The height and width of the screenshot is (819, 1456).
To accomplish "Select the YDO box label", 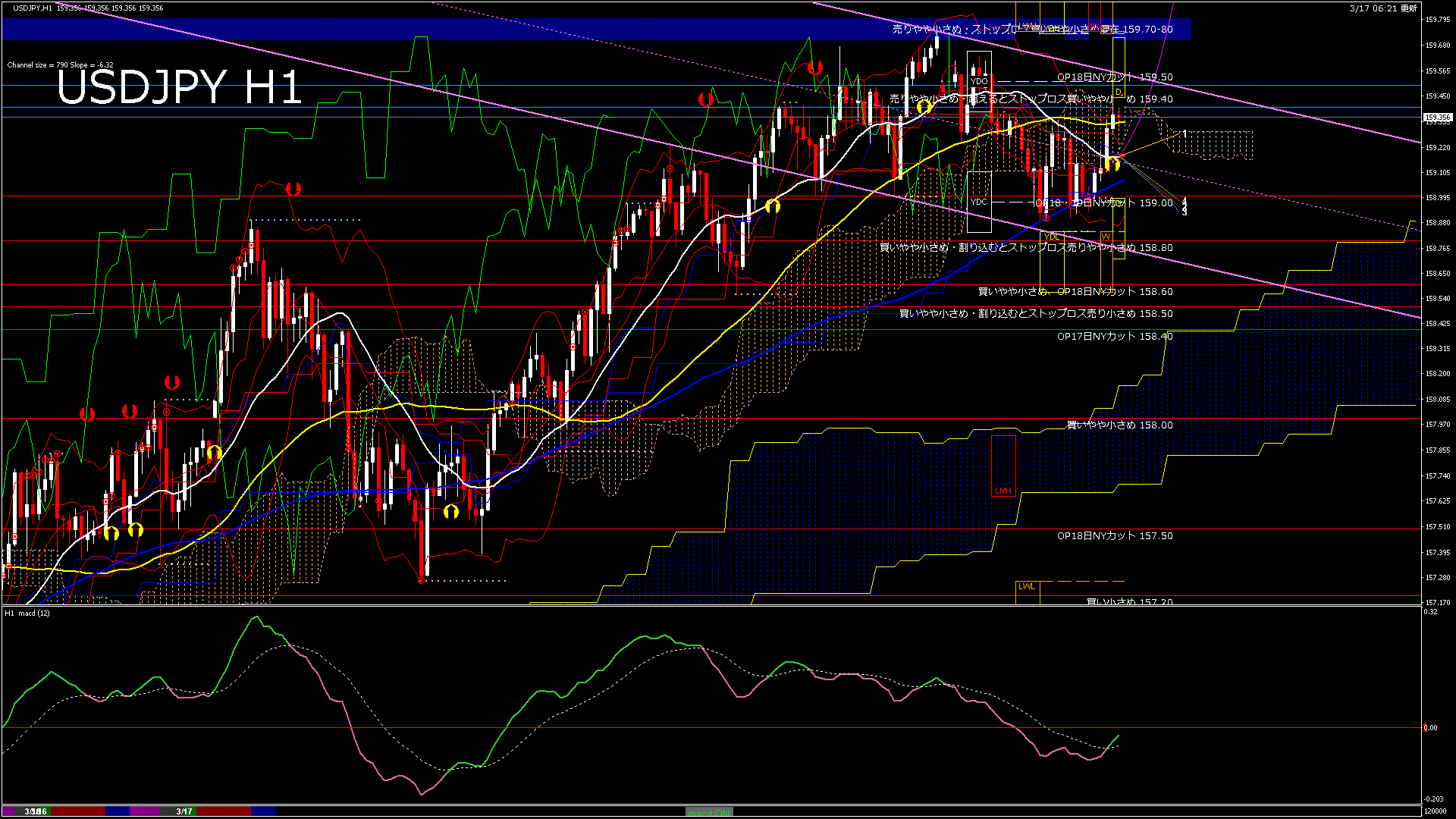I will click(979, 81).
